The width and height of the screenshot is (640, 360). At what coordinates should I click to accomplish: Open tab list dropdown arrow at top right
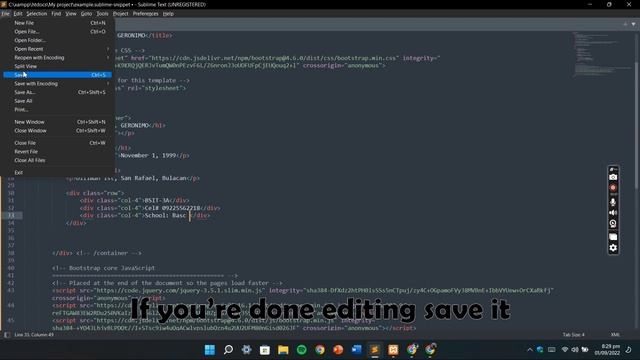click(633, 24)
